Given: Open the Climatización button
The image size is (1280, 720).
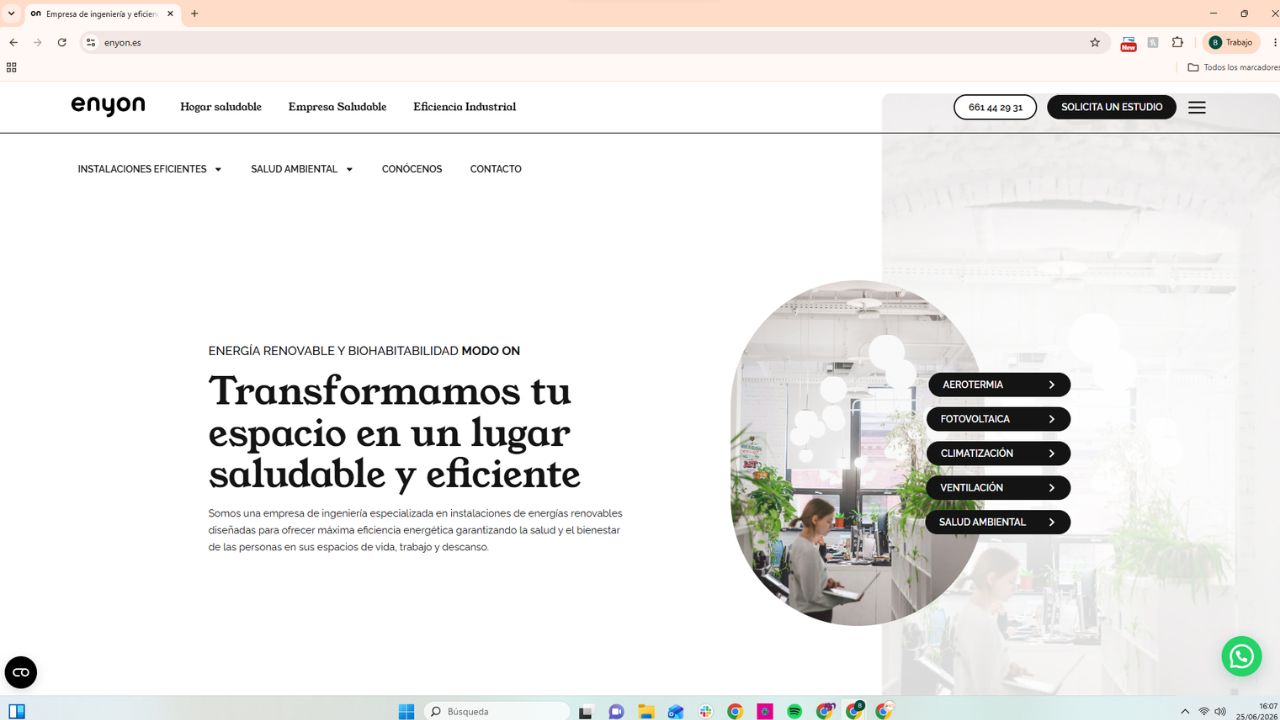Looking at the screenshot, I should pyautogui.click(x=999, y=453).
